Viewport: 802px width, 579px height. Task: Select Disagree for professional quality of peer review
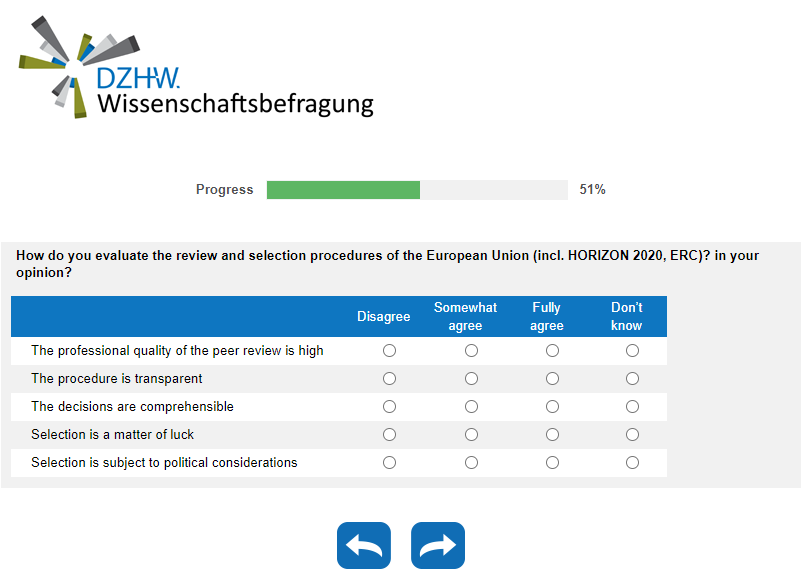coord(390,351)
